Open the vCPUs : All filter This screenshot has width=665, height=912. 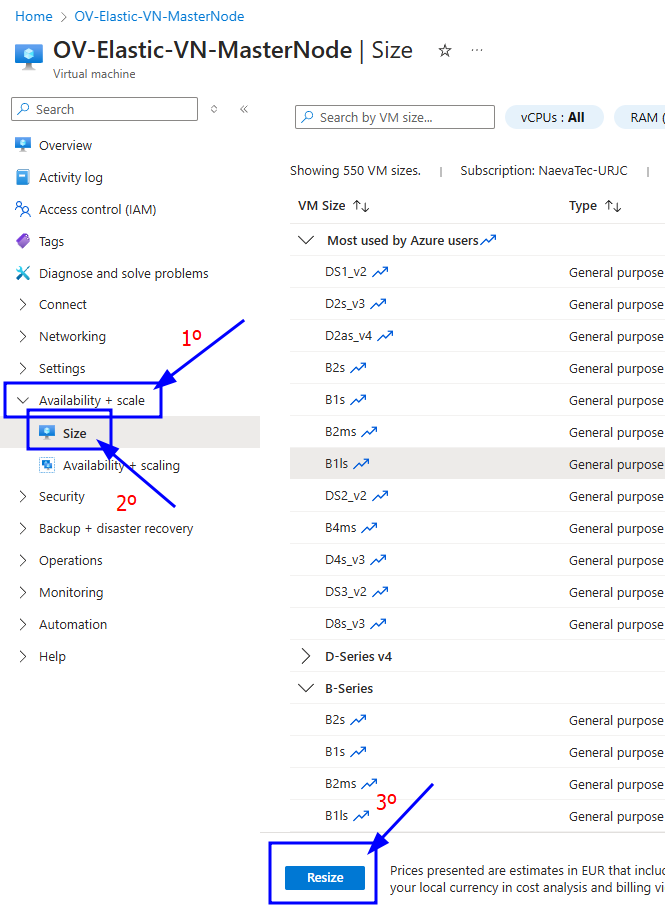(553, 117)
